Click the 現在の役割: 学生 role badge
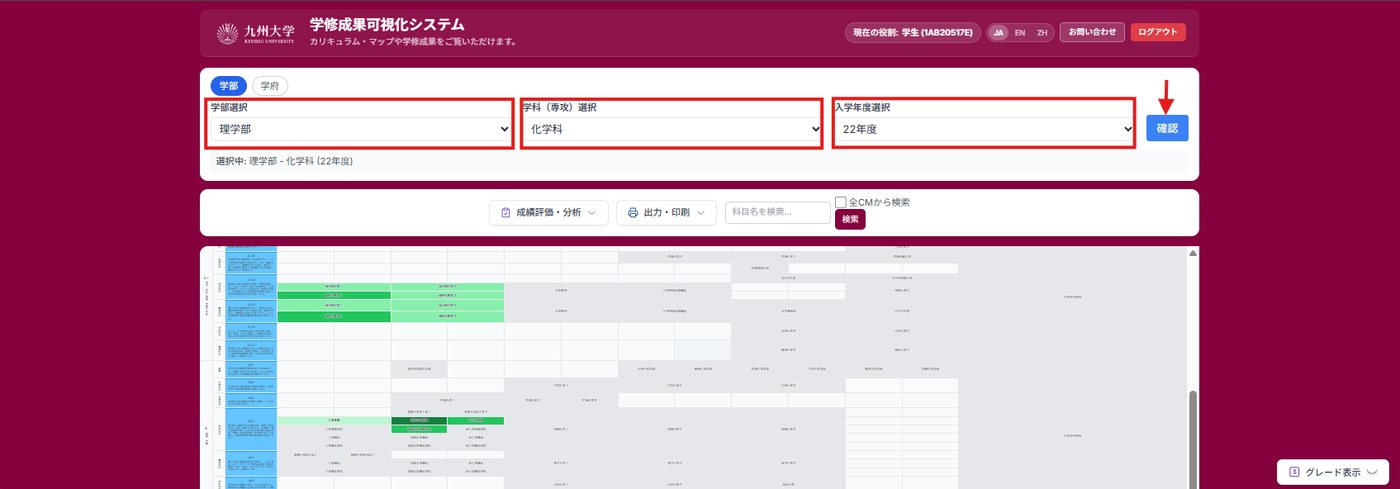Image resolution: width=1400 pixels, height=489 pixels. [x=913, y=33]
